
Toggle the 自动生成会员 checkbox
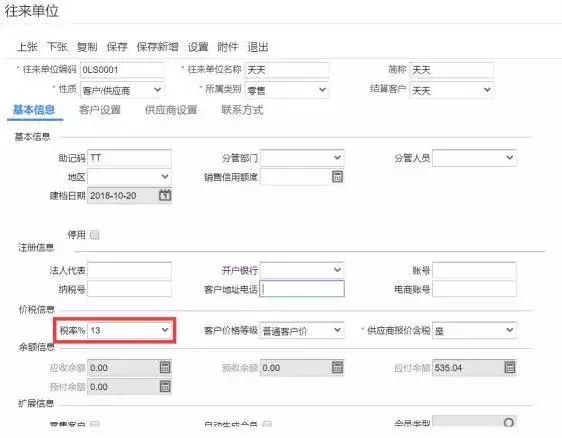pos(267,425)
